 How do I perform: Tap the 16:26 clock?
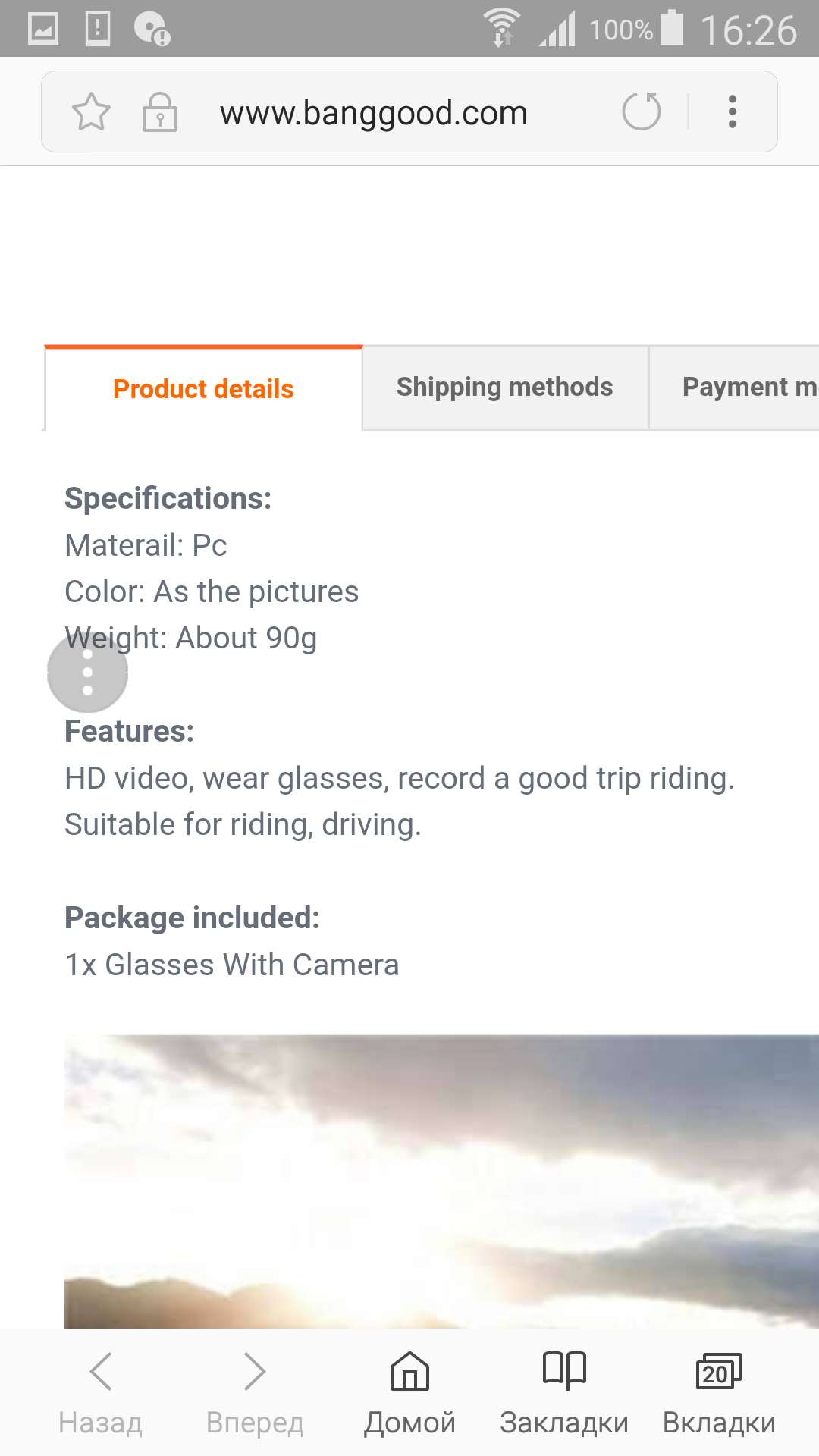(748, 30)
